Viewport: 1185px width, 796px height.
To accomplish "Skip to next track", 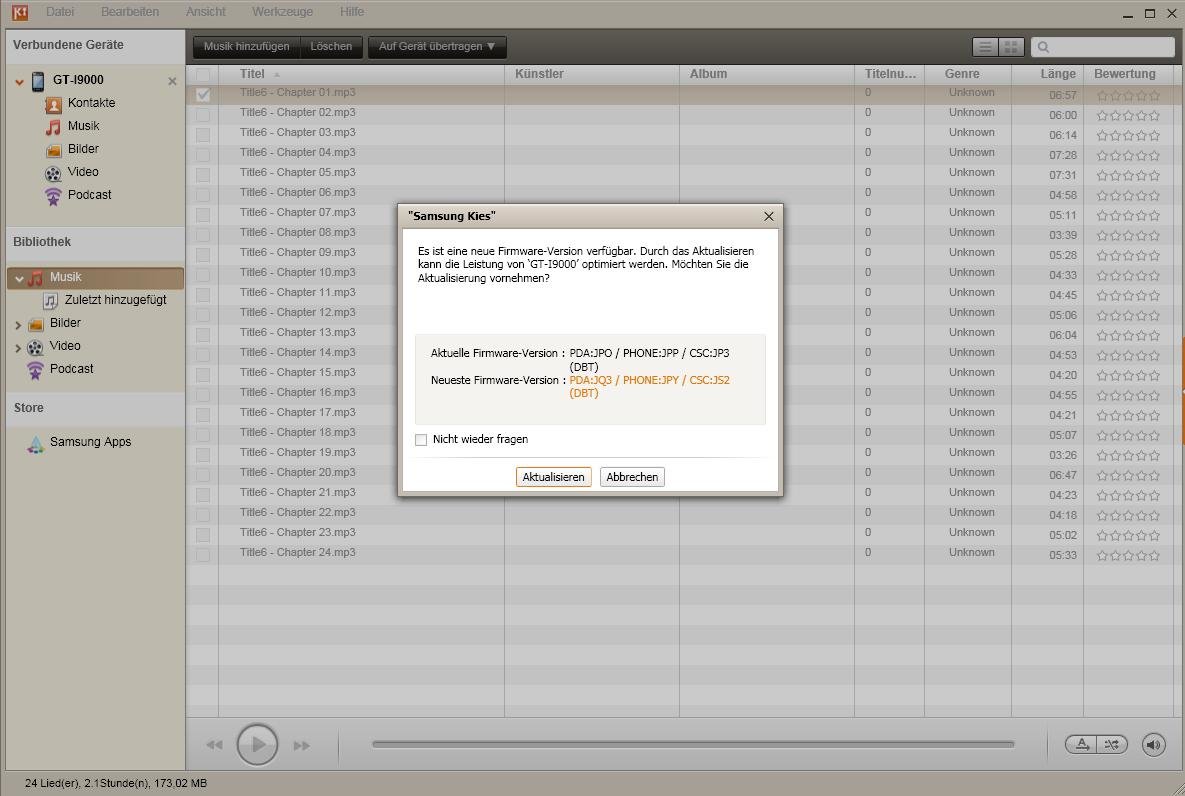I will pyautogui.click(x=302, y=745).
